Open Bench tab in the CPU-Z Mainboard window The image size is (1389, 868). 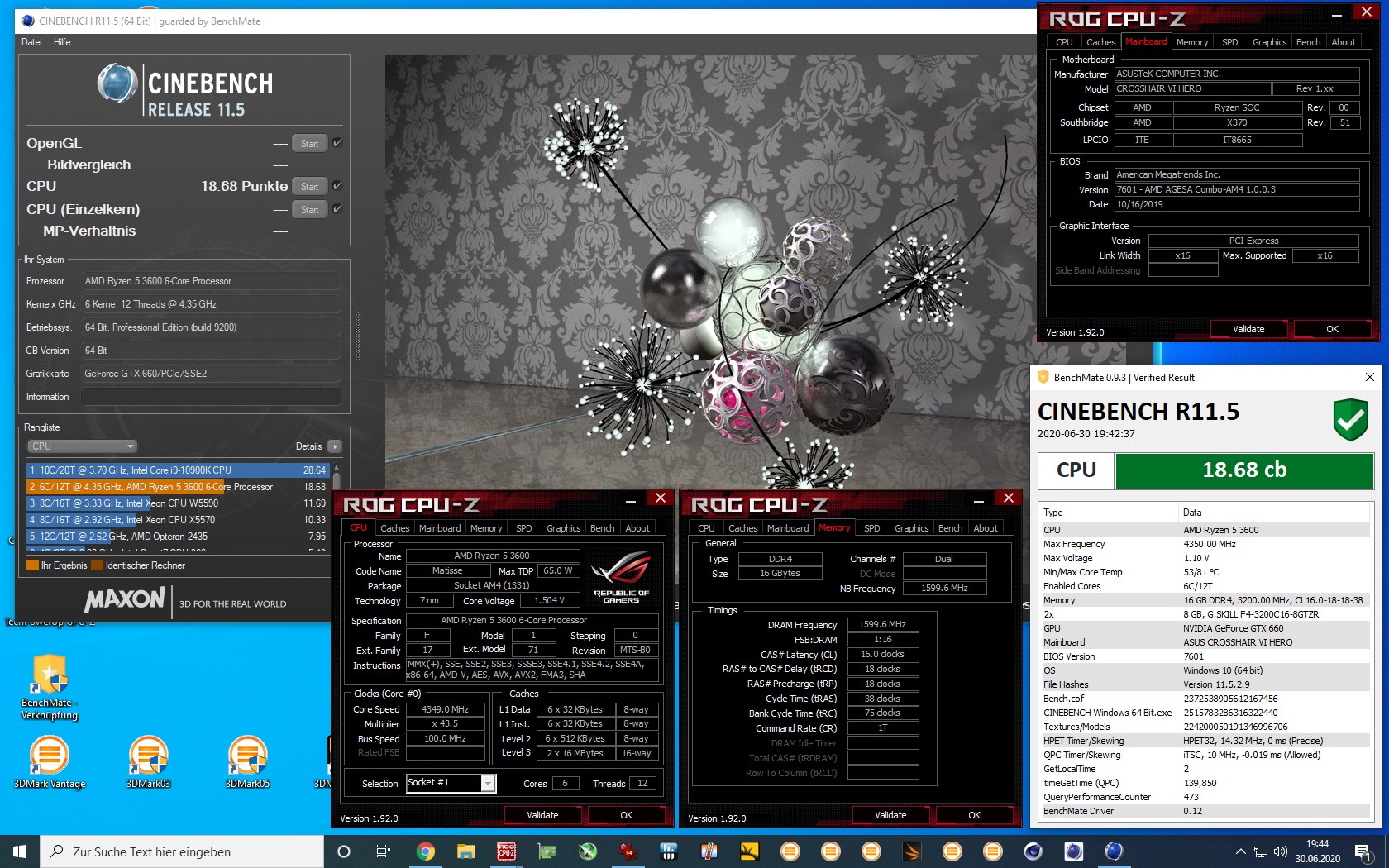[x=1308, y=42]
